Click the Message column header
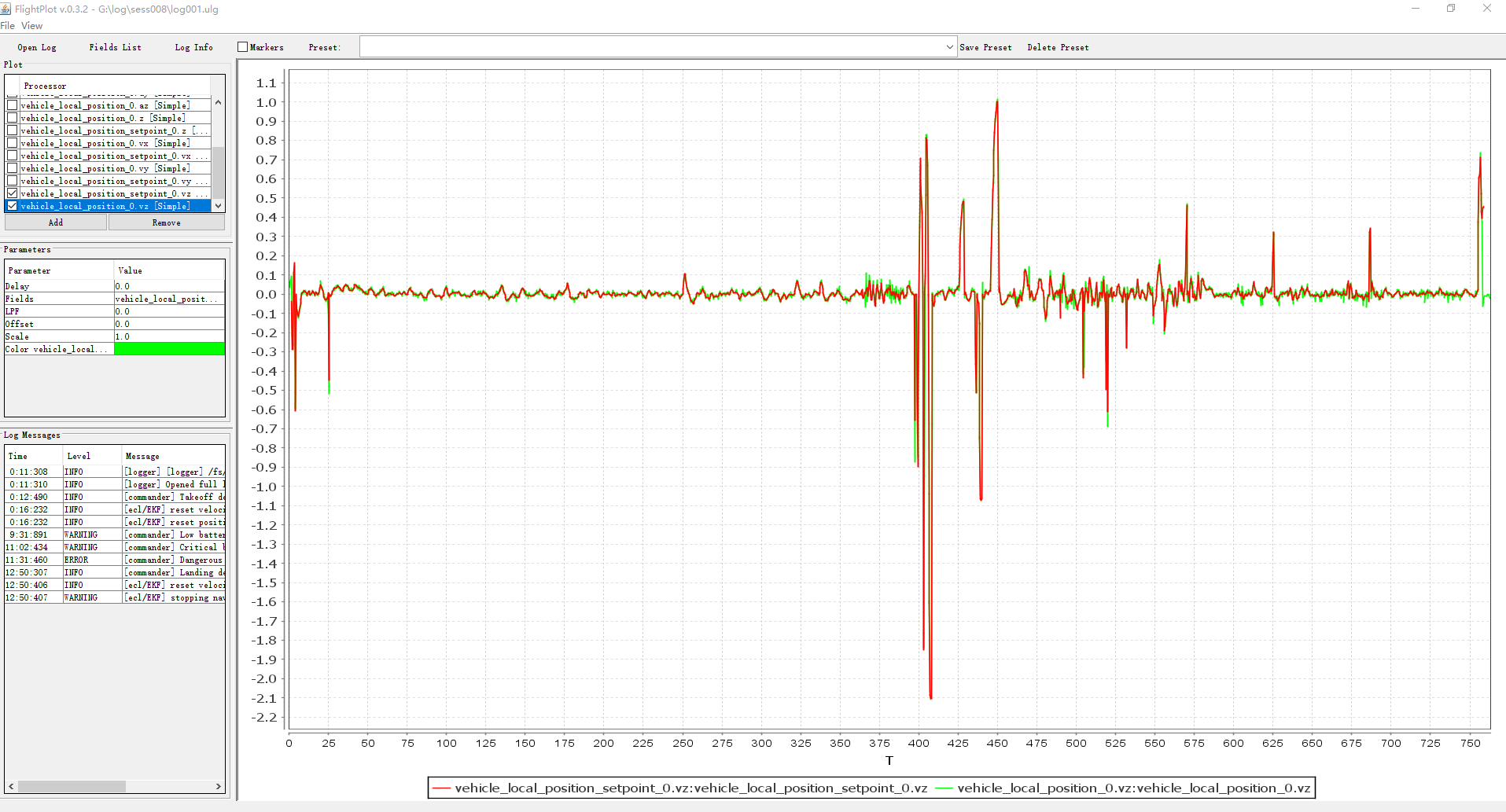Viewport: 1506px width, 812px height. coord(174,456)
